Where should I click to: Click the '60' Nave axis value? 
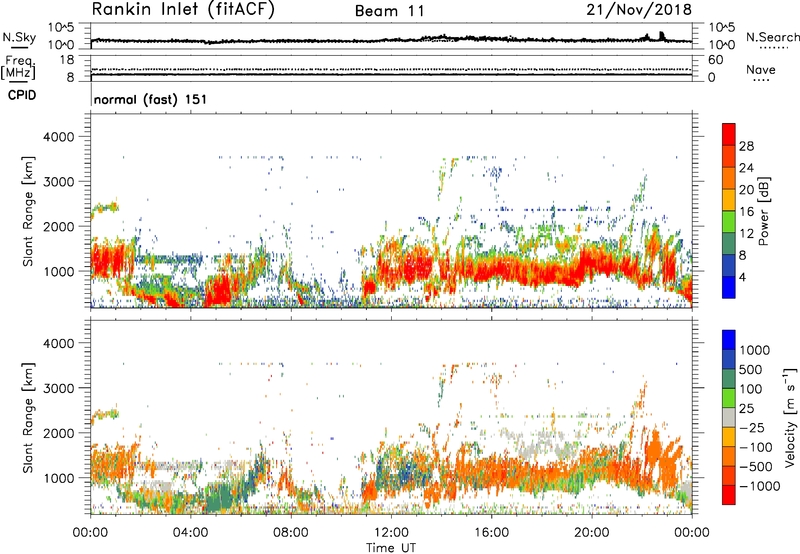715,60
